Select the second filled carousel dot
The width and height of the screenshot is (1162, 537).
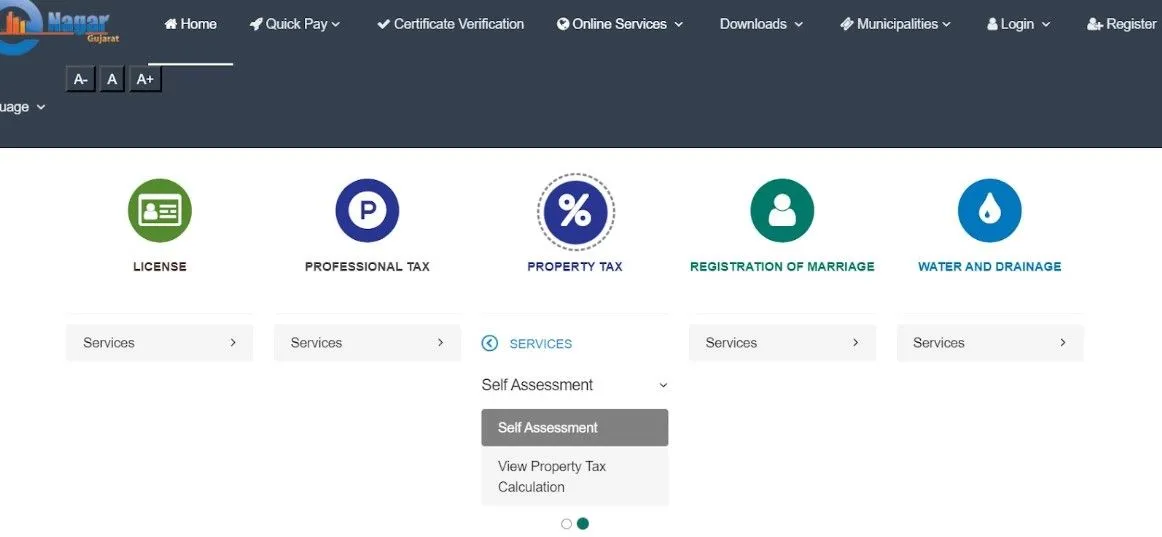coord(583,524)
